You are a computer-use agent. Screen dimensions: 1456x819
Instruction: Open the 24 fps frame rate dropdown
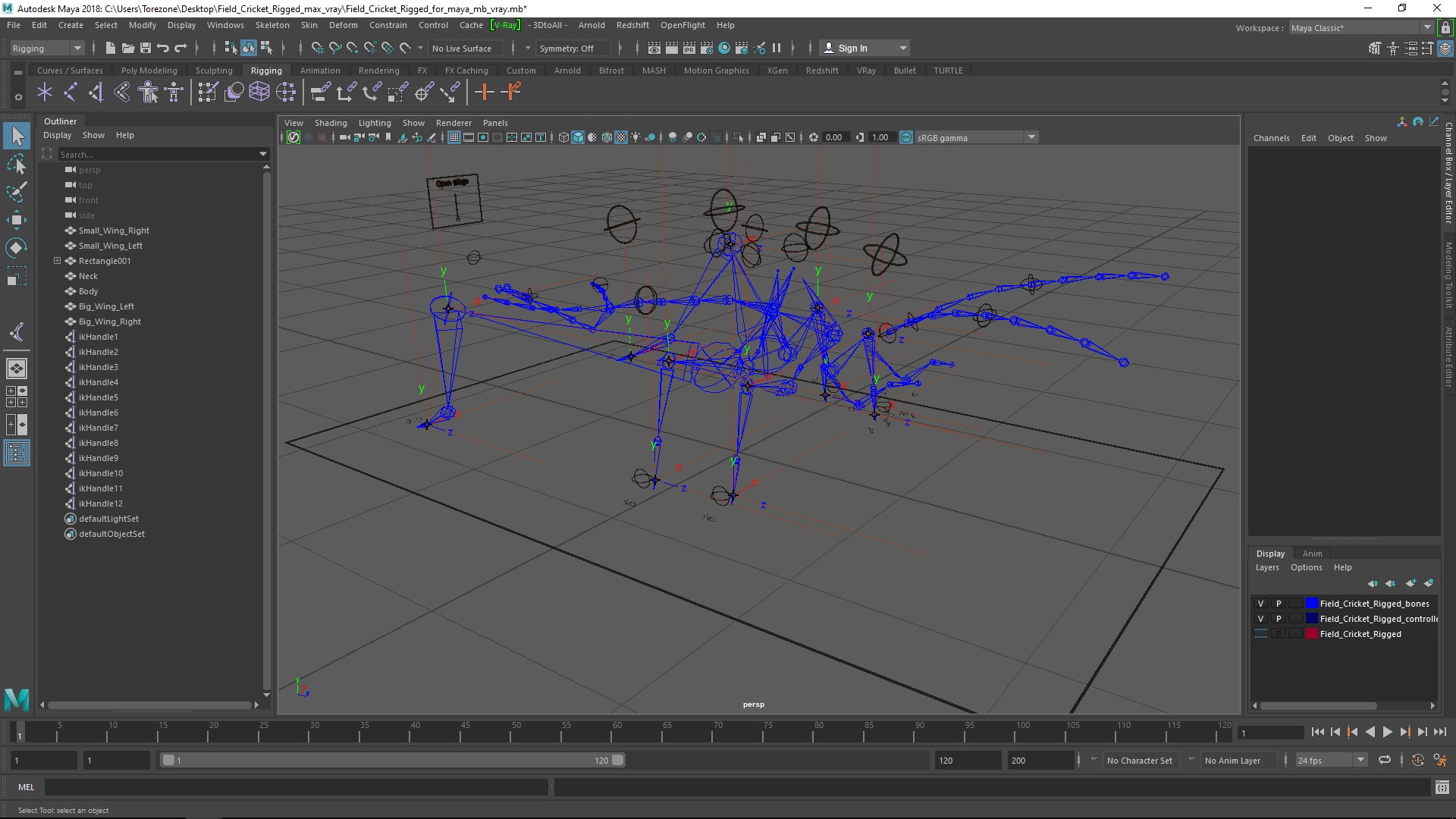tap(1331, 760)
